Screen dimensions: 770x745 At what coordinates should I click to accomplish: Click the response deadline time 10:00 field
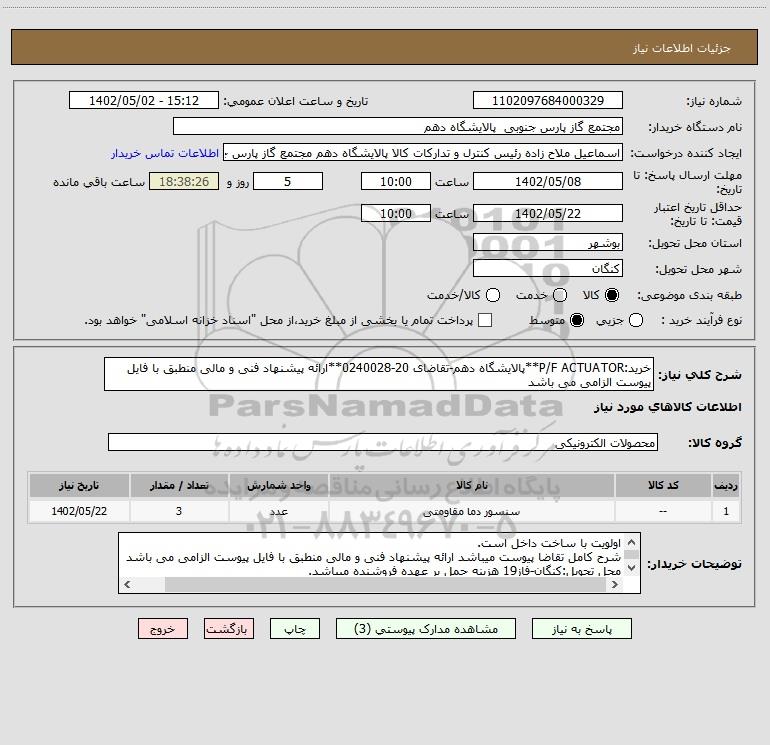(x=396, y=181)
